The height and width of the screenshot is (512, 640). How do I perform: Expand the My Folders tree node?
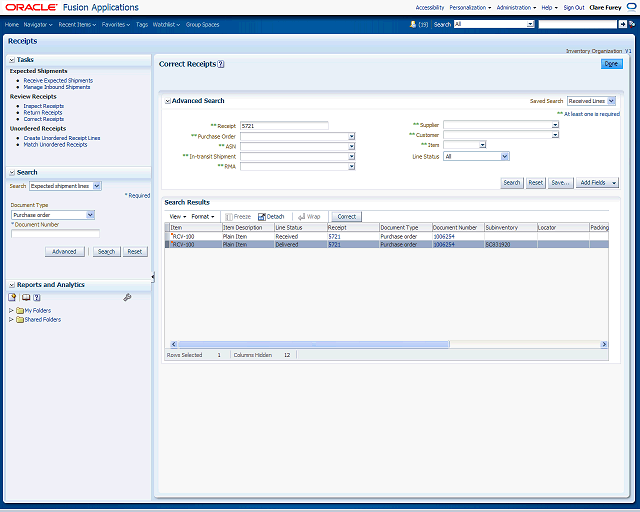pos(11,310)
